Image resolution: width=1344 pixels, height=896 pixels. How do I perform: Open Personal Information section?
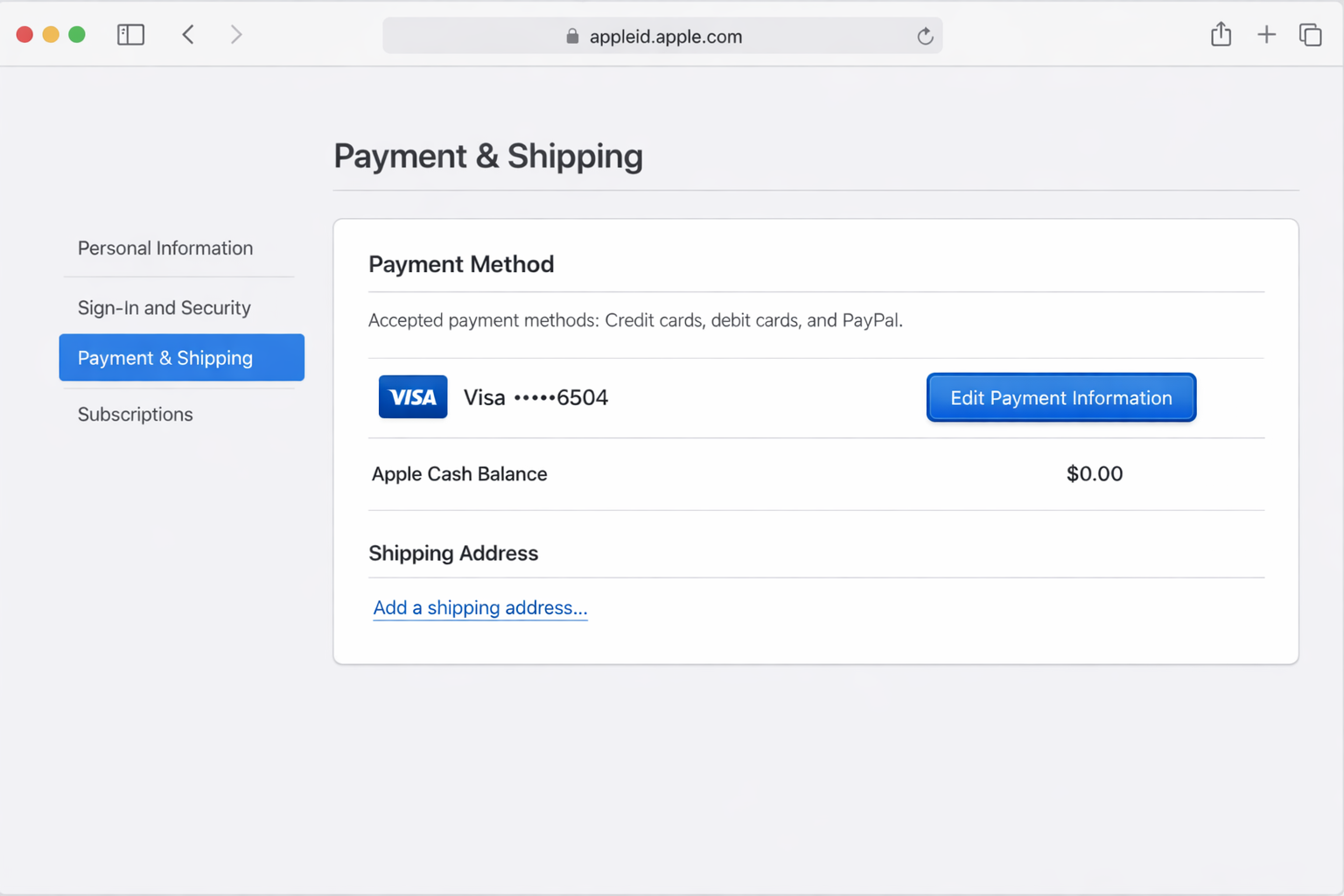(x=165, y=248)
